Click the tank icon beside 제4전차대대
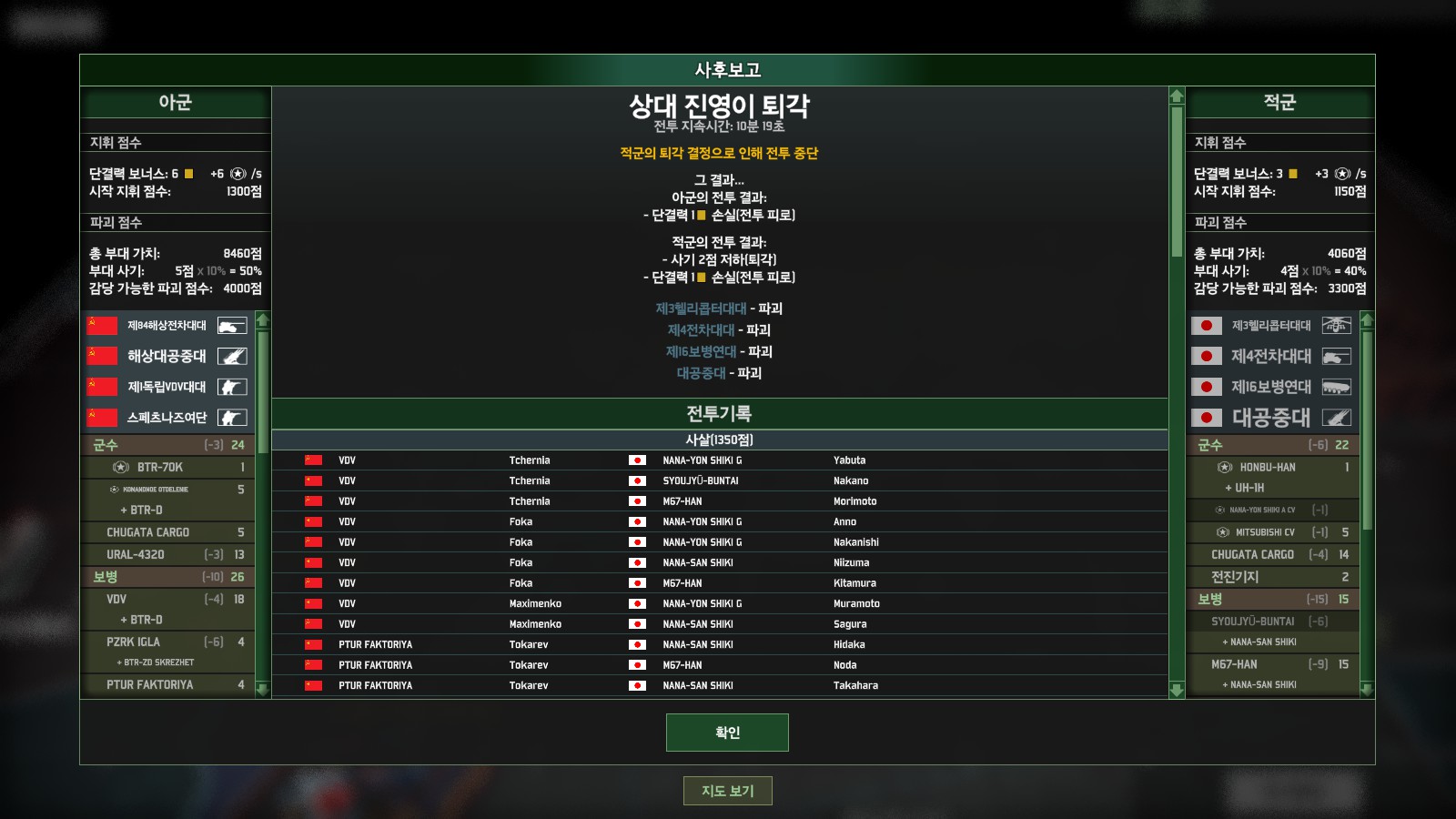Viewport: 1456px width, 819px height. point(1336,357)
